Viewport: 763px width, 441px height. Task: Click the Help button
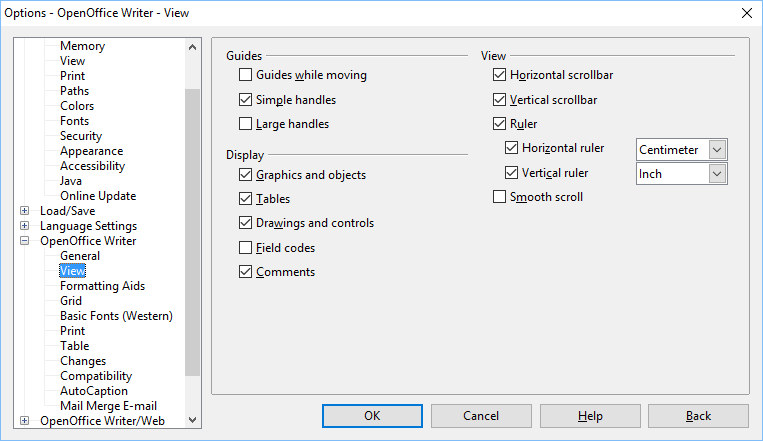(590, 416)
